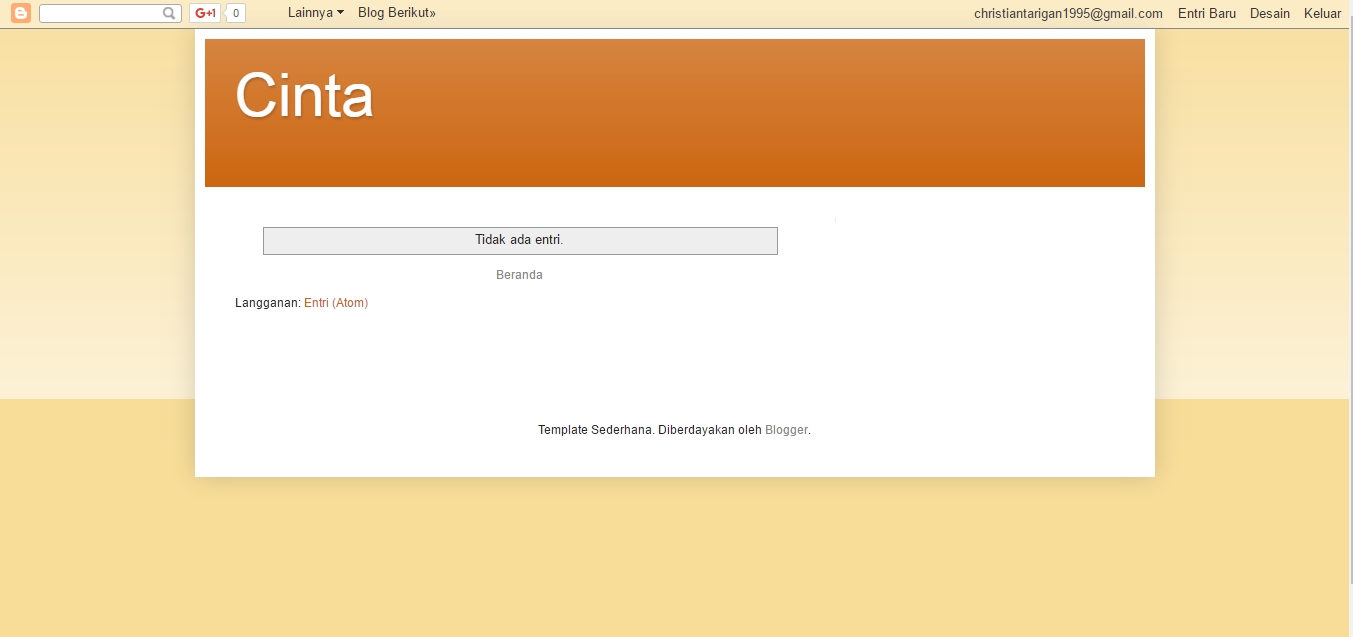Click the Cinta blog title
This screenshot has width=1353, height=637.
[x=304, y=96]
